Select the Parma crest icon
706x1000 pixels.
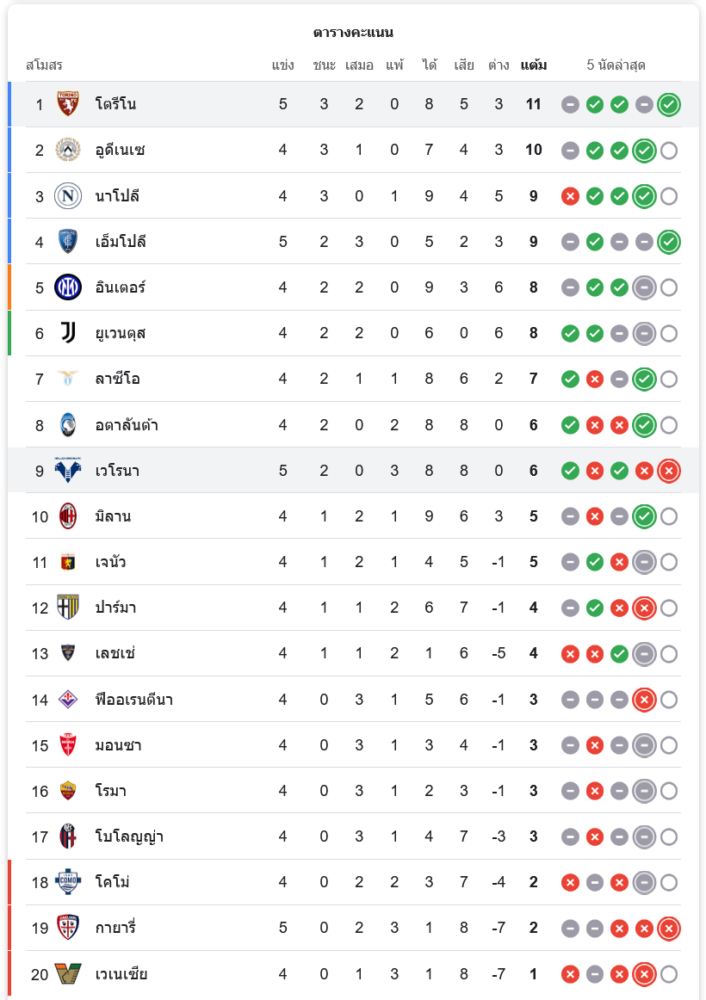point(68,608)
